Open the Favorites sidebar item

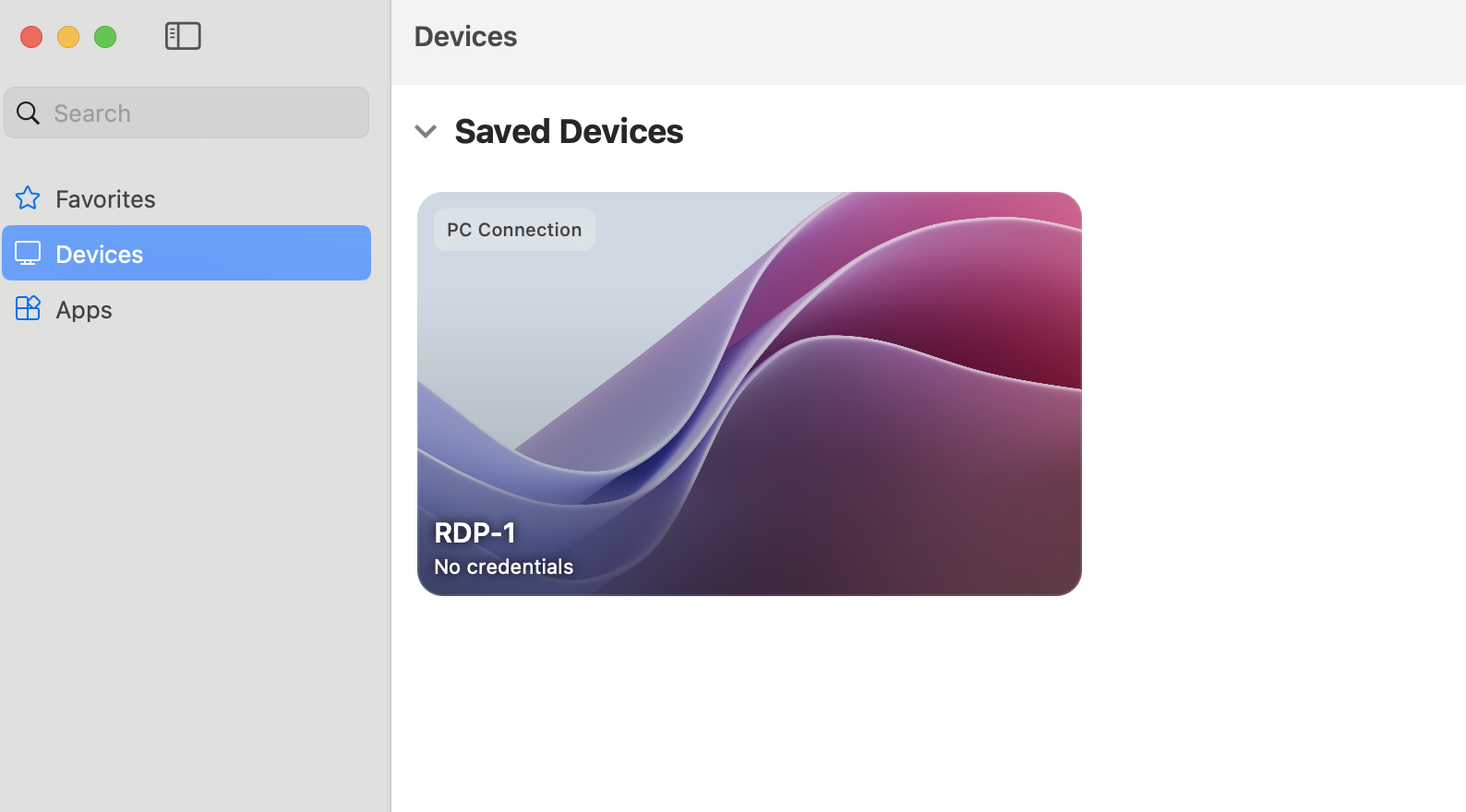pyautogui.click(x=105, y=198)
